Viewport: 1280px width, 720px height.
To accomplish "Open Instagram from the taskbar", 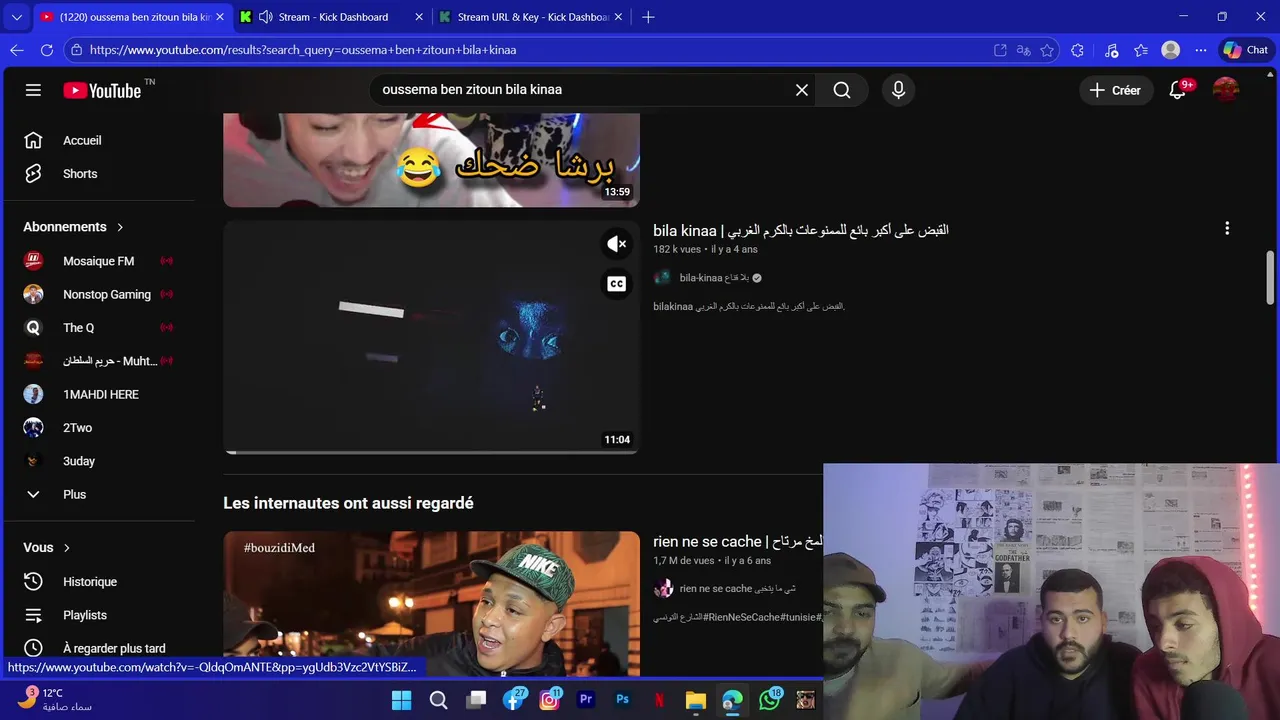I will (x=549, y=700).
